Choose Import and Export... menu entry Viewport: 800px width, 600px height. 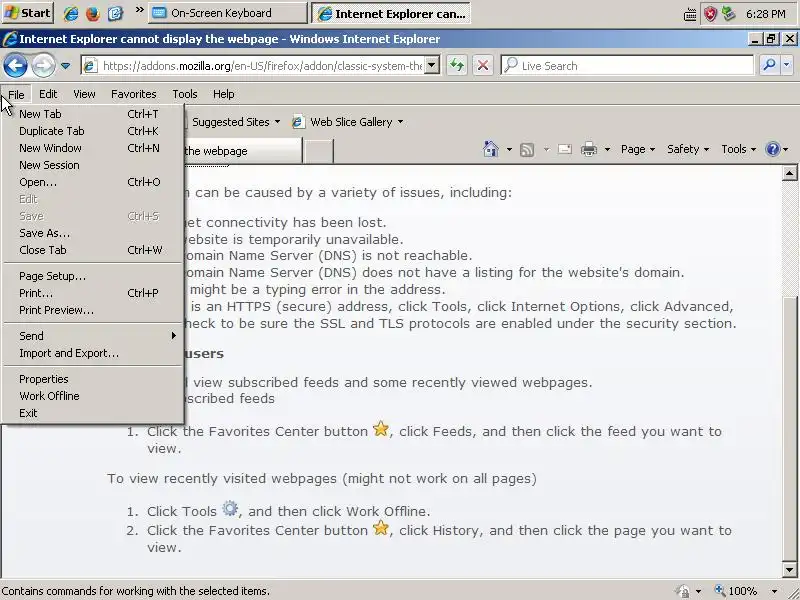pos(92,353)
